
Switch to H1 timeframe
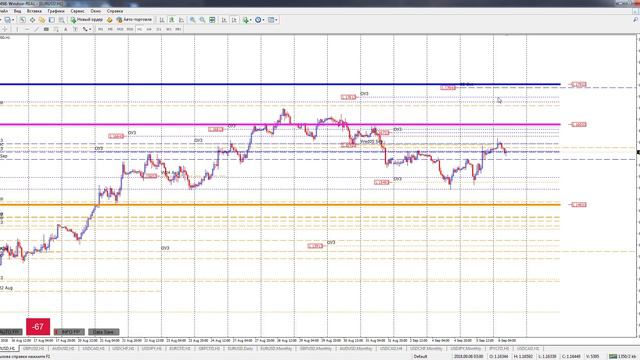click(140, 29)
